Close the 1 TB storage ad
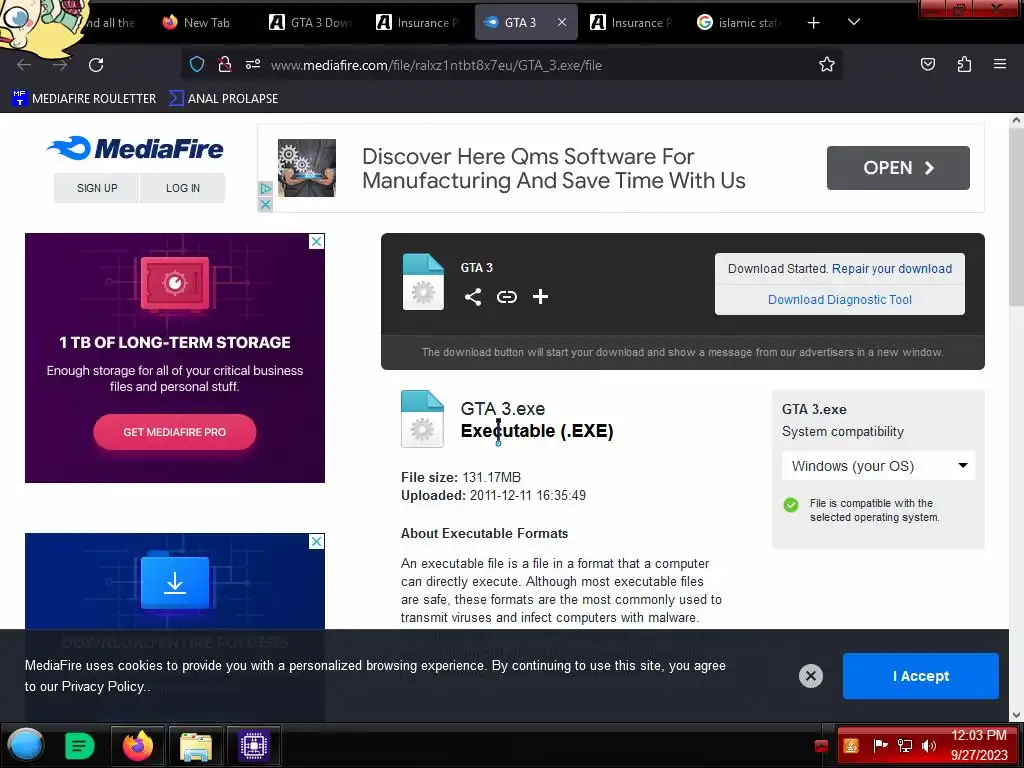This screenshot has height=768, width=1024. (x=316, y=241)
